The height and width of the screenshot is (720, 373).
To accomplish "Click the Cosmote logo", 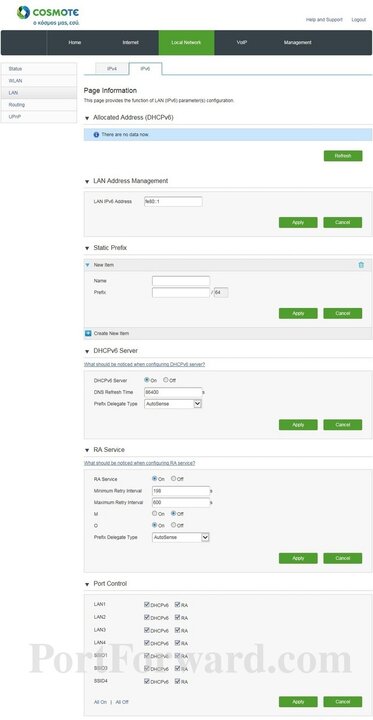I will coord(48,15).
